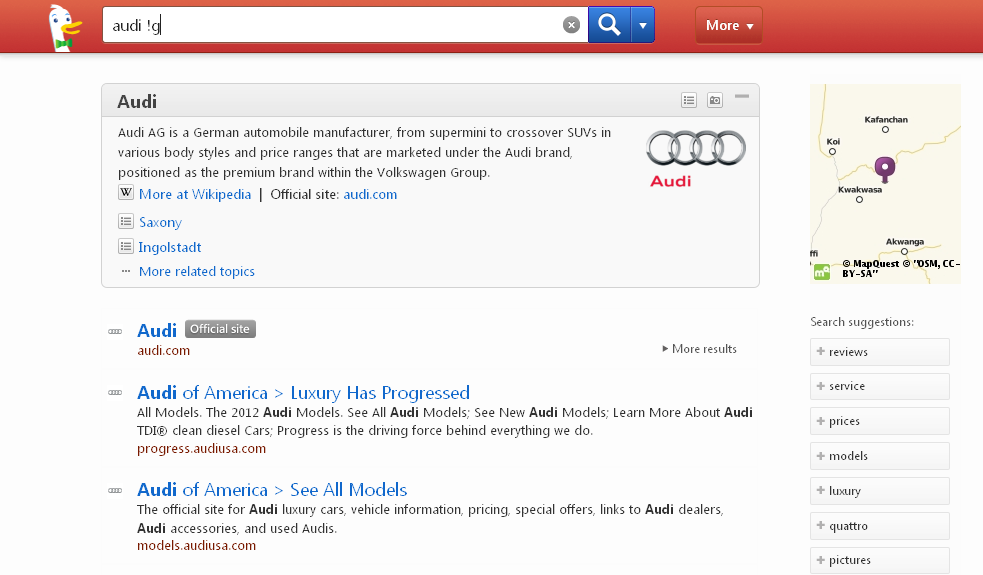Open the Ingolstadt related topic
983x575 pixels.
coord(170,248)
